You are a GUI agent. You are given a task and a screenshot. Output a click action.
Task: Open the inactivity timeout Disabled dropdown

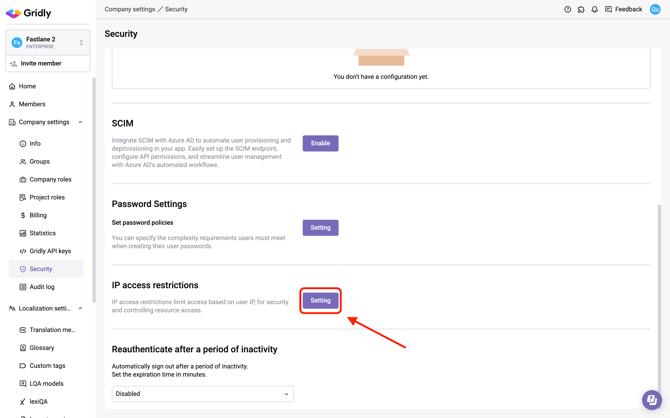[202, 394]
